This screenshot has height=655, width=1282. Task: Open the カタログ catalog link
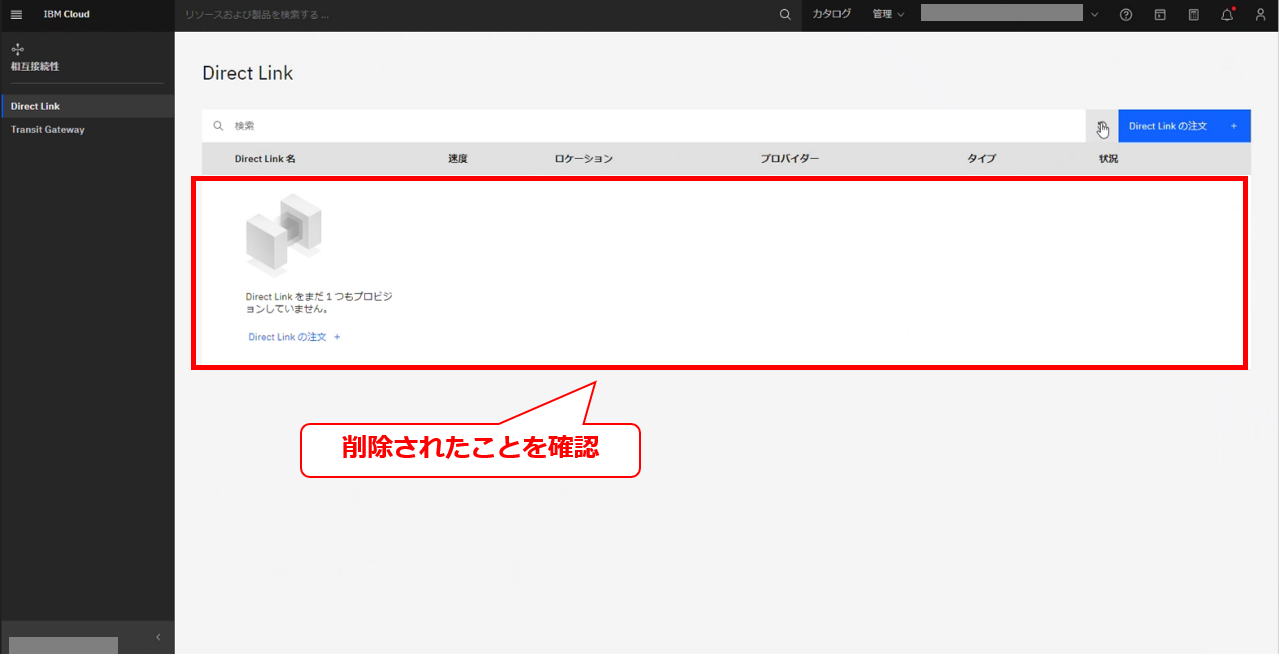point(832,15)
